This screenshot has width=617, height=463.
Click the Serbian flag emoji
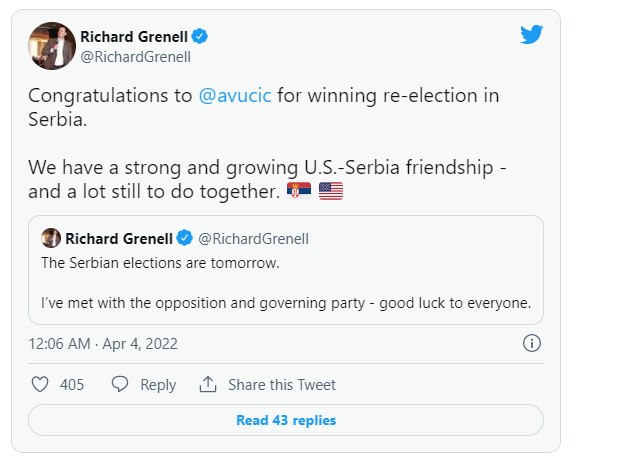point(298,190)
